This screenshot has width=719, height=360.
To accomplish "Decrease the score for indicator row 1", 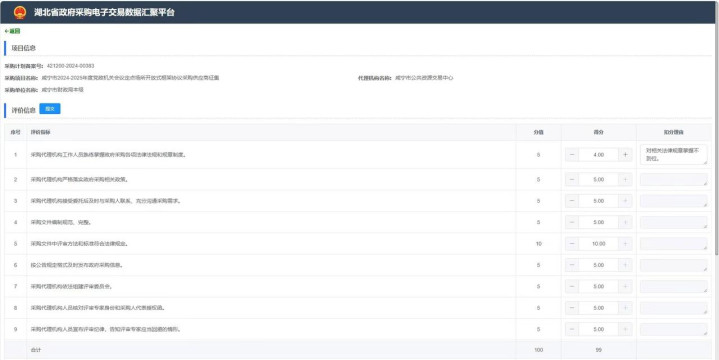I will tap(572, 155).
